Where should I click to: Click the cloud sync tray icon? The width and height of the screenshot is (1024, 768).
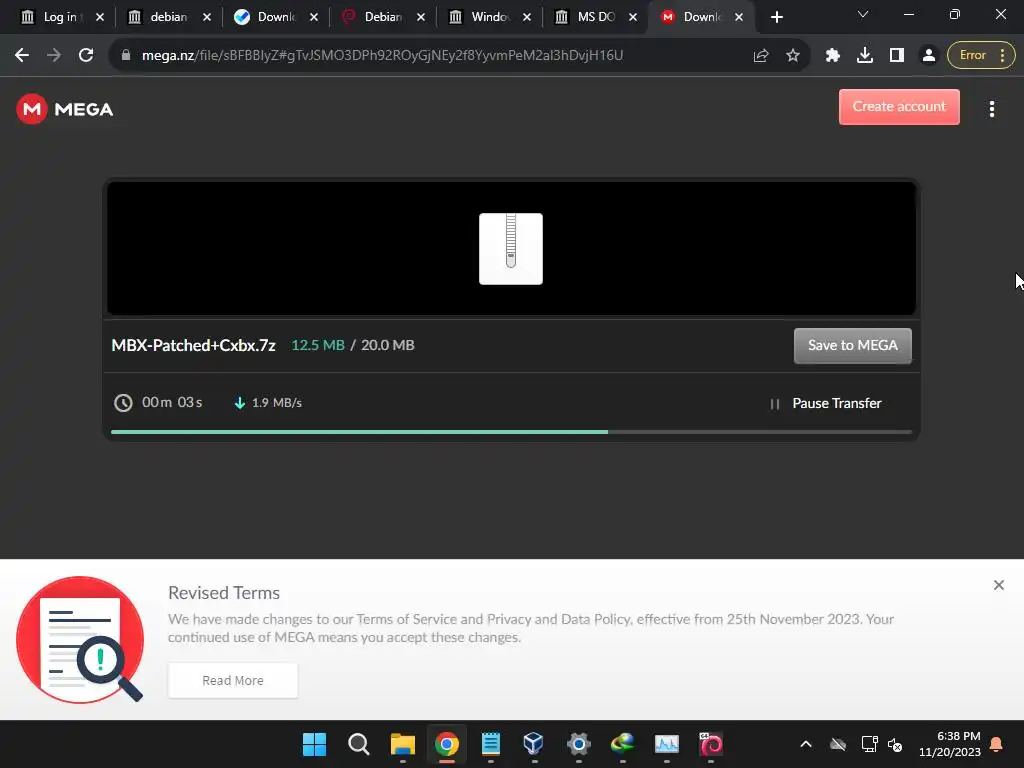pyautogui.click(x=838, y=744)
